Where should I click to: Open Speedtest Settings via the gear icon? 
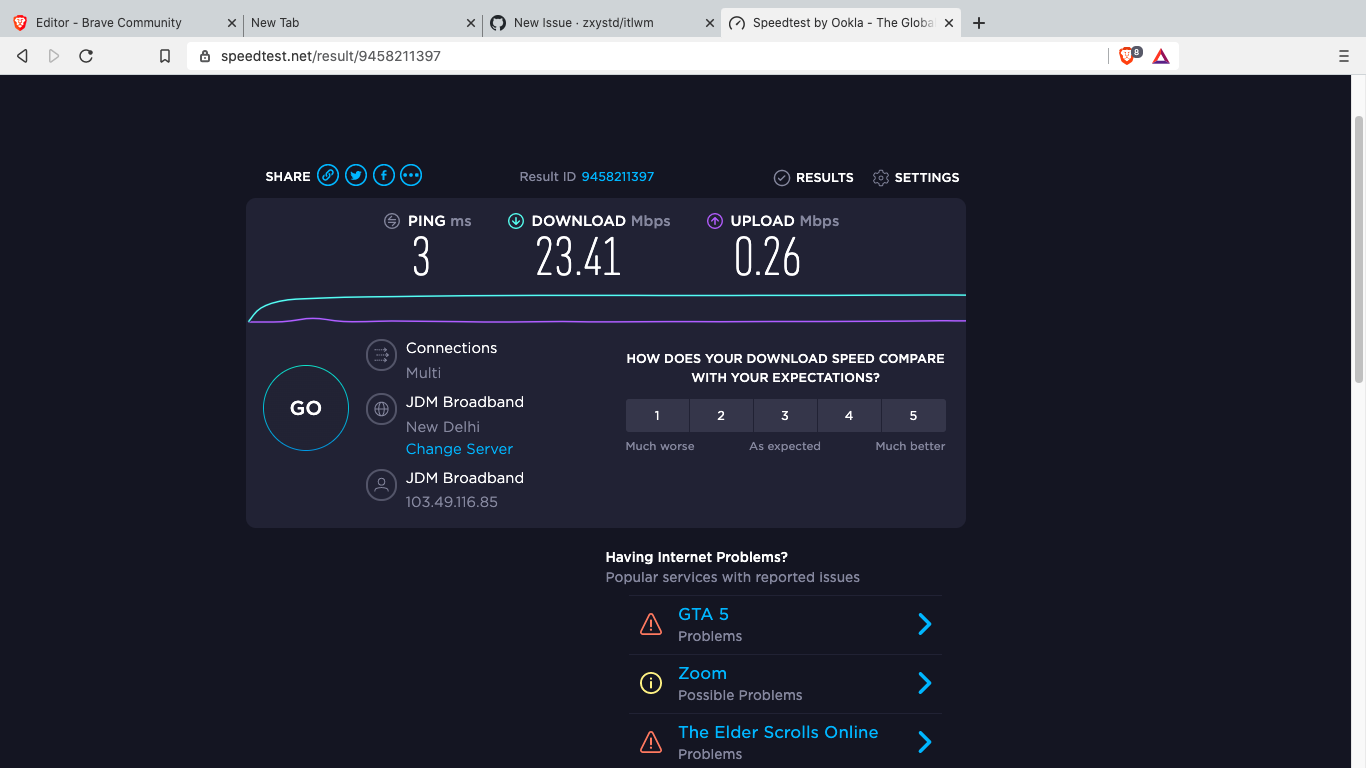point(881,177)
